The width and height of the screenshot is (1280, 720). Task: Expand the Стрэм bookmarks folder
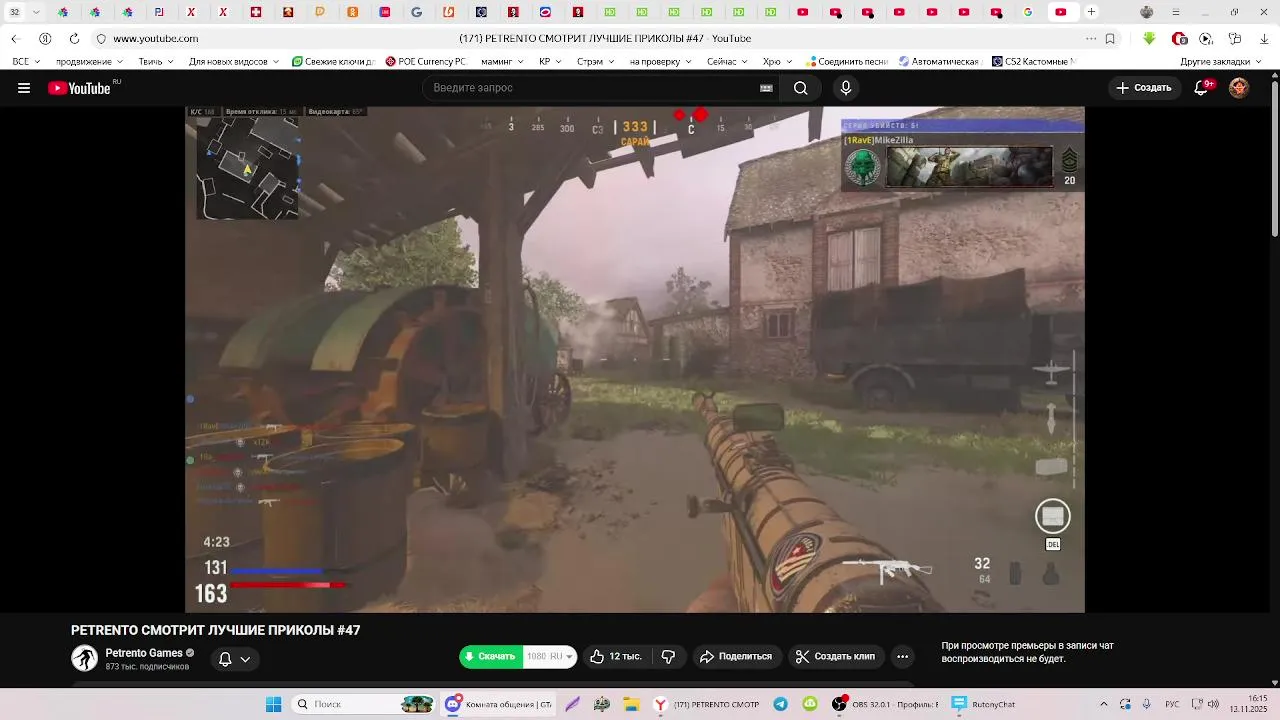[x=596, y=61]
